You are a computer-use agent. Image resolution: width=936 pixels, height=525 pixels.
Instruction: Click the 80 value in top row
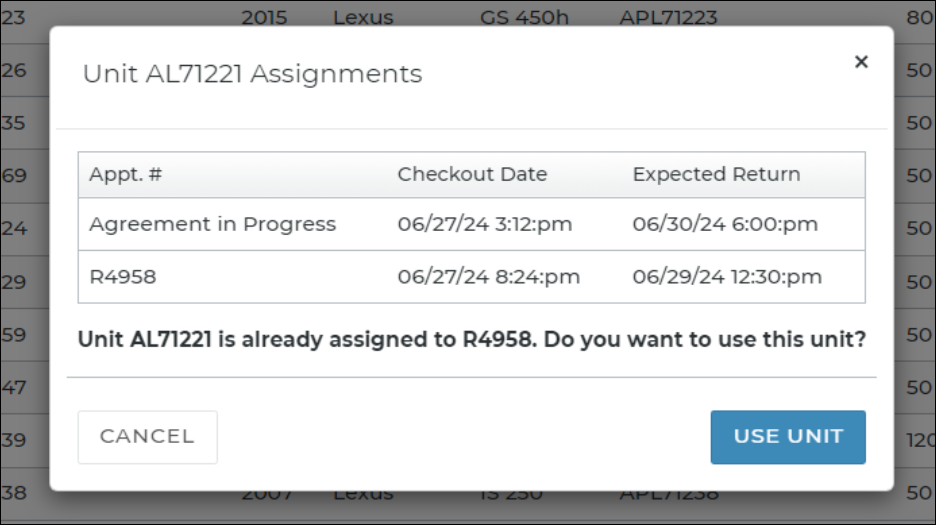[x=920, y=18]
